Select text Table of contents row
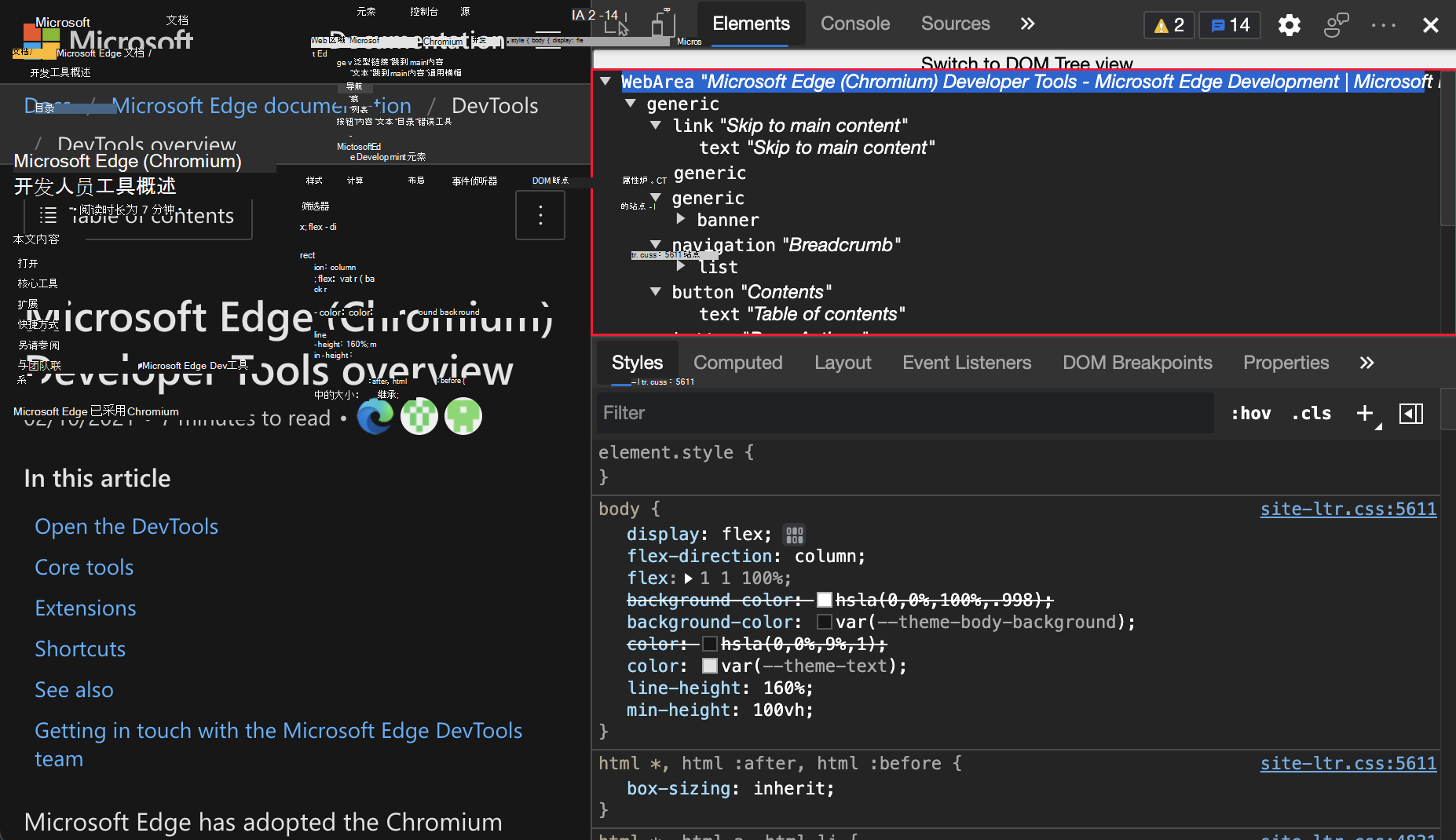Screen dimensions: 1456x840 [x=802, y=314]
